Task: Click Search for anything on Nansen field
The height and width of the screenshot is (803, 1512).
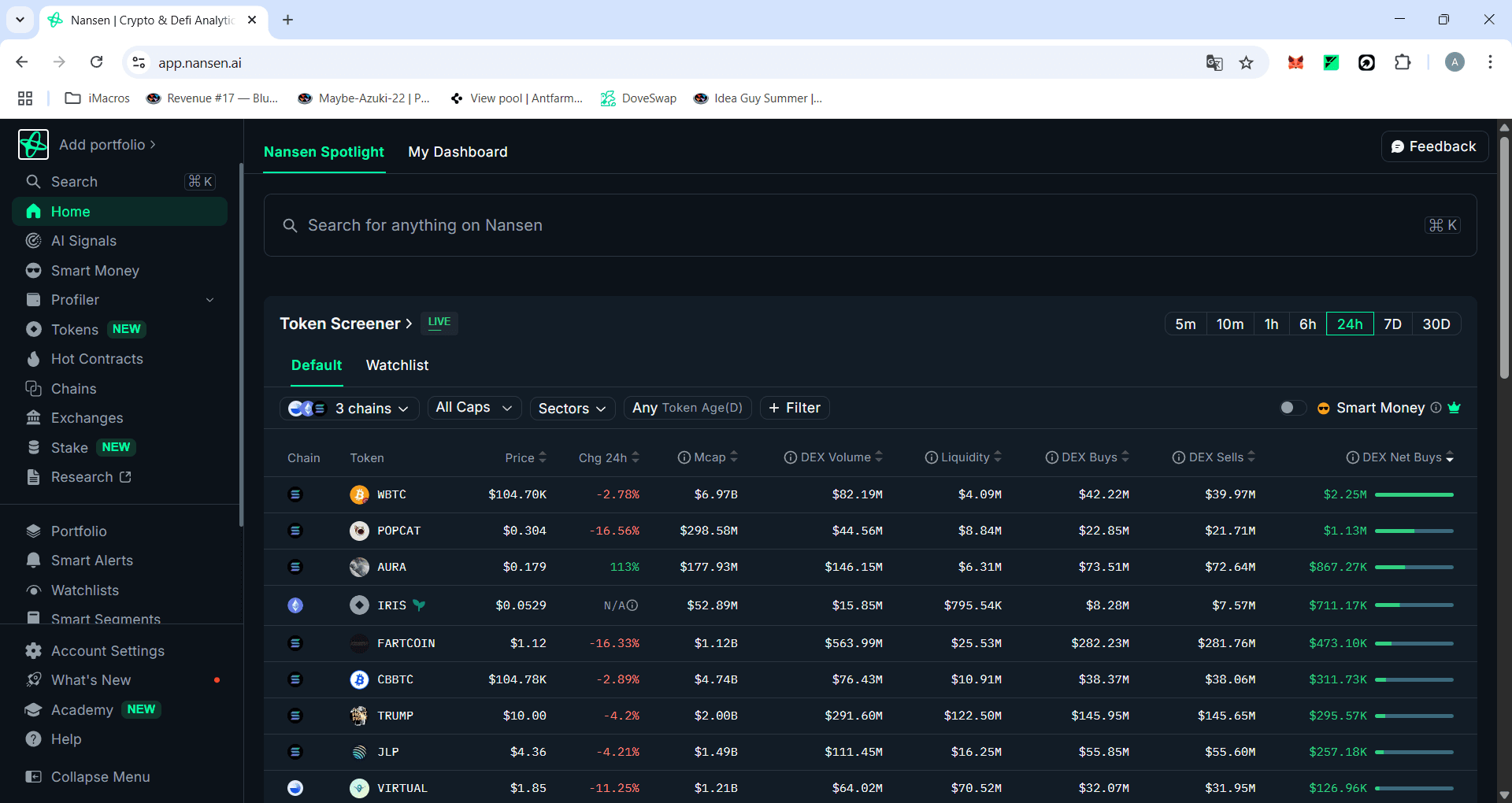Action: coord(870,225)
